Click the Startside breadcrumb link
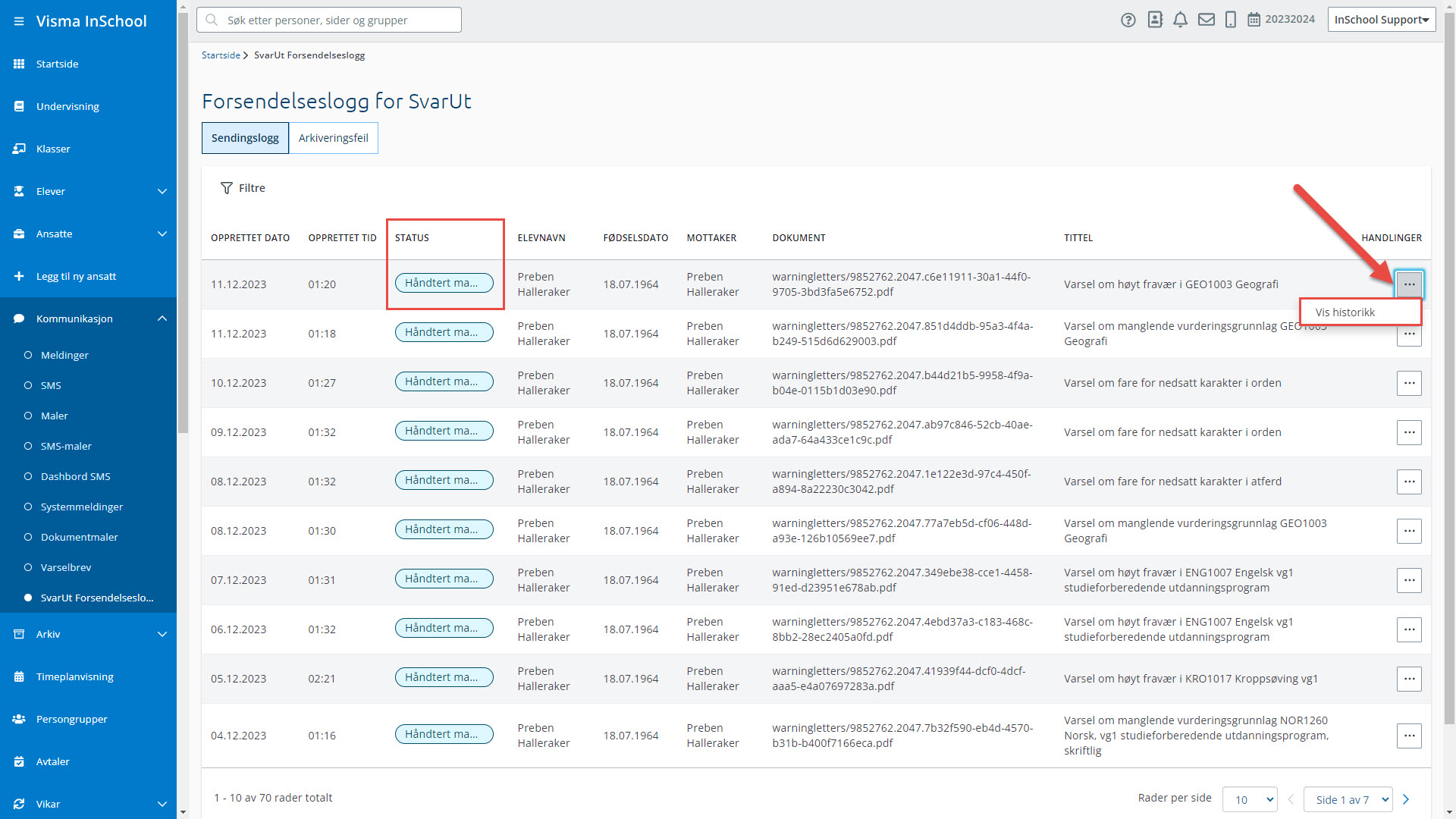Image resolution: width=1456 pixels, height=819 pixels. pyautogui.click(x=221, y=55)
